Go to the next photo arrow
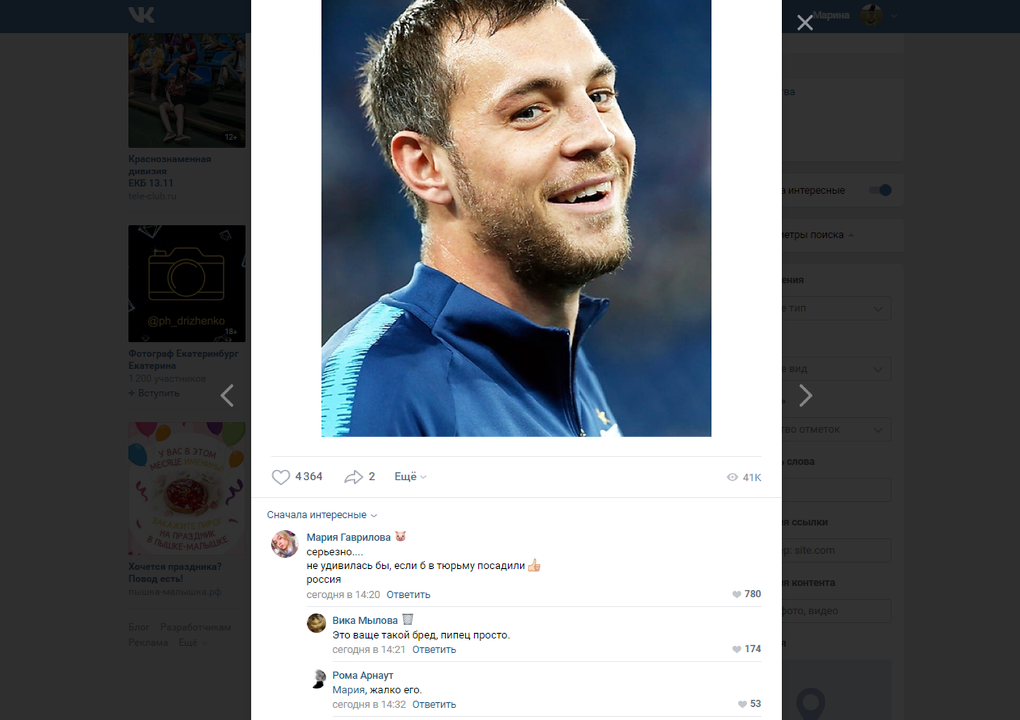1020x720 pixels. (805, 396)
